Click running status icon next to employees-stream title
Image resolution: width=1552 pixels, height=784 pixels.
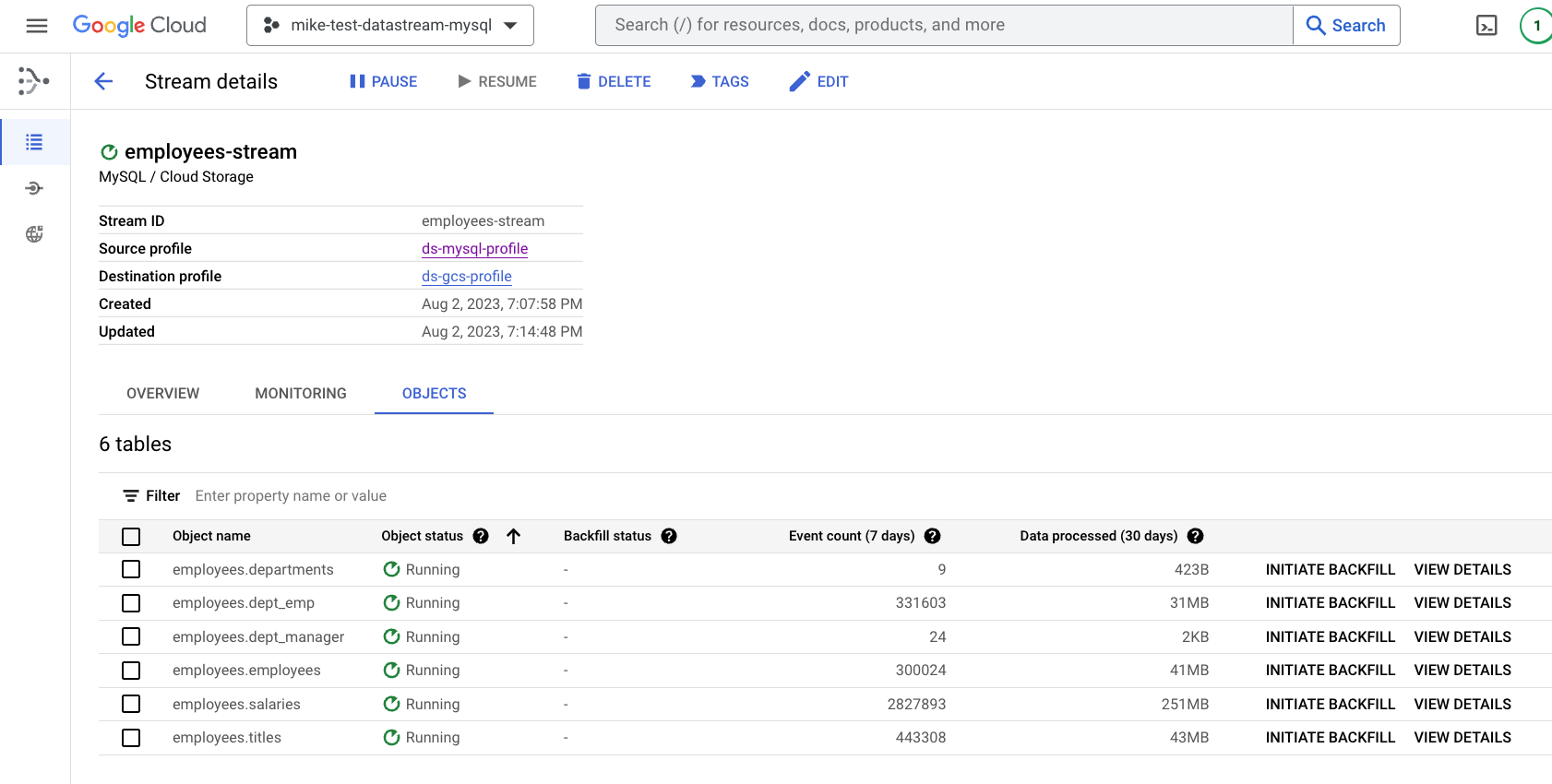(109, 152)
